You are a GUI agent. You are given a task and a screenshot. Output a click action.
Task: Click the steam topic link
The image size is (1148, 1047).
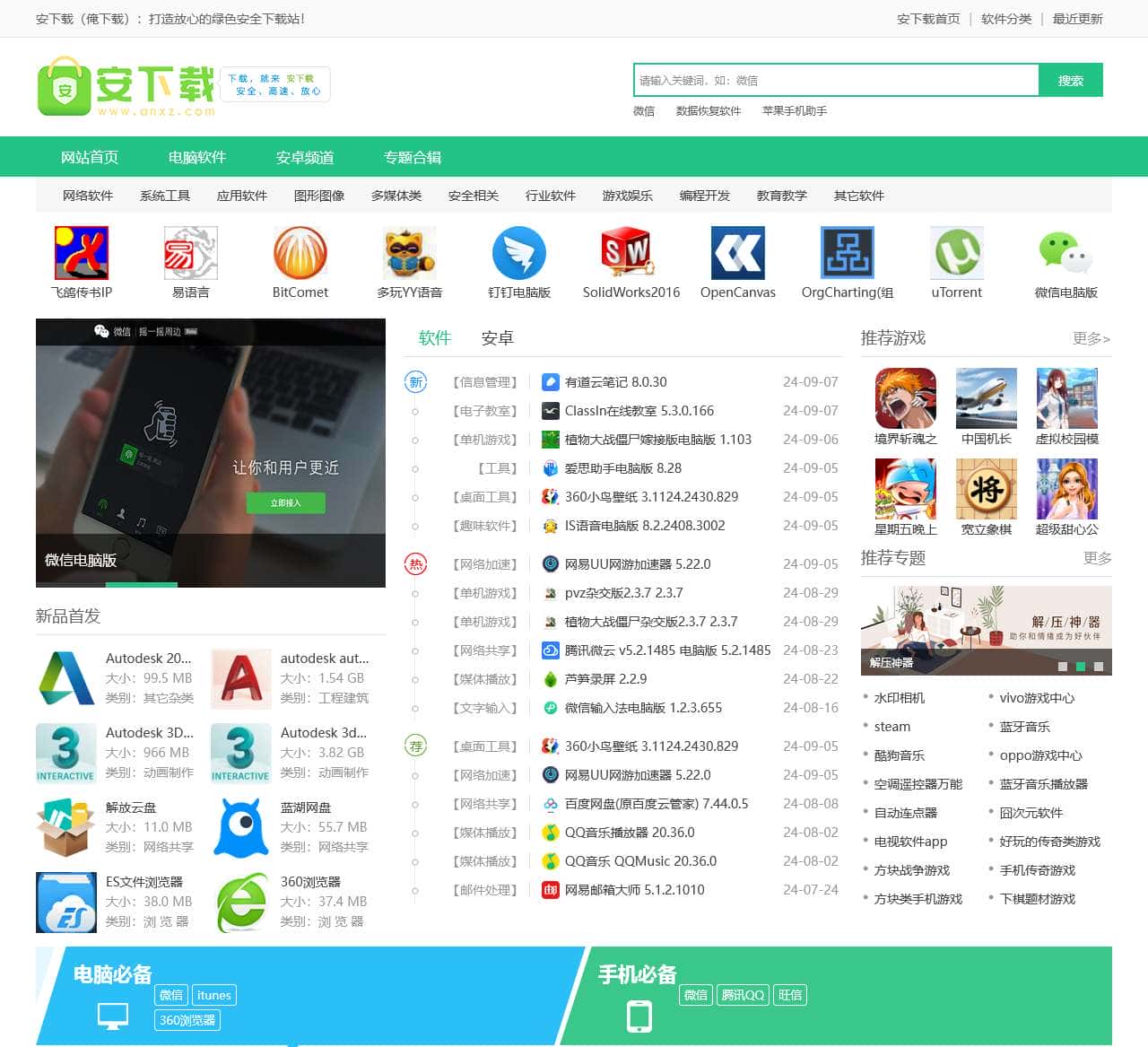892,727
